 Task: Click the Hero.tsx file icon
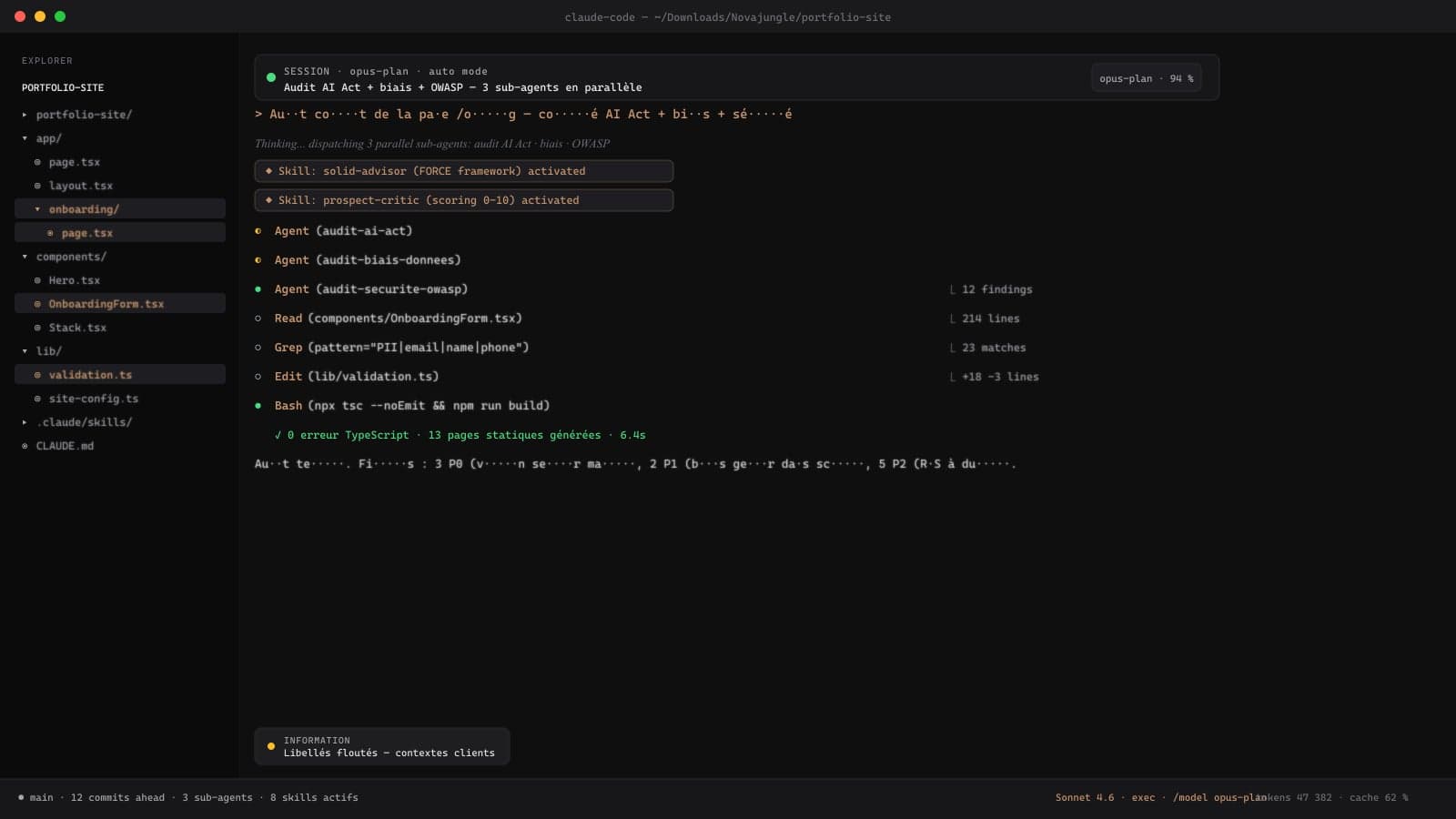[36, 280]
